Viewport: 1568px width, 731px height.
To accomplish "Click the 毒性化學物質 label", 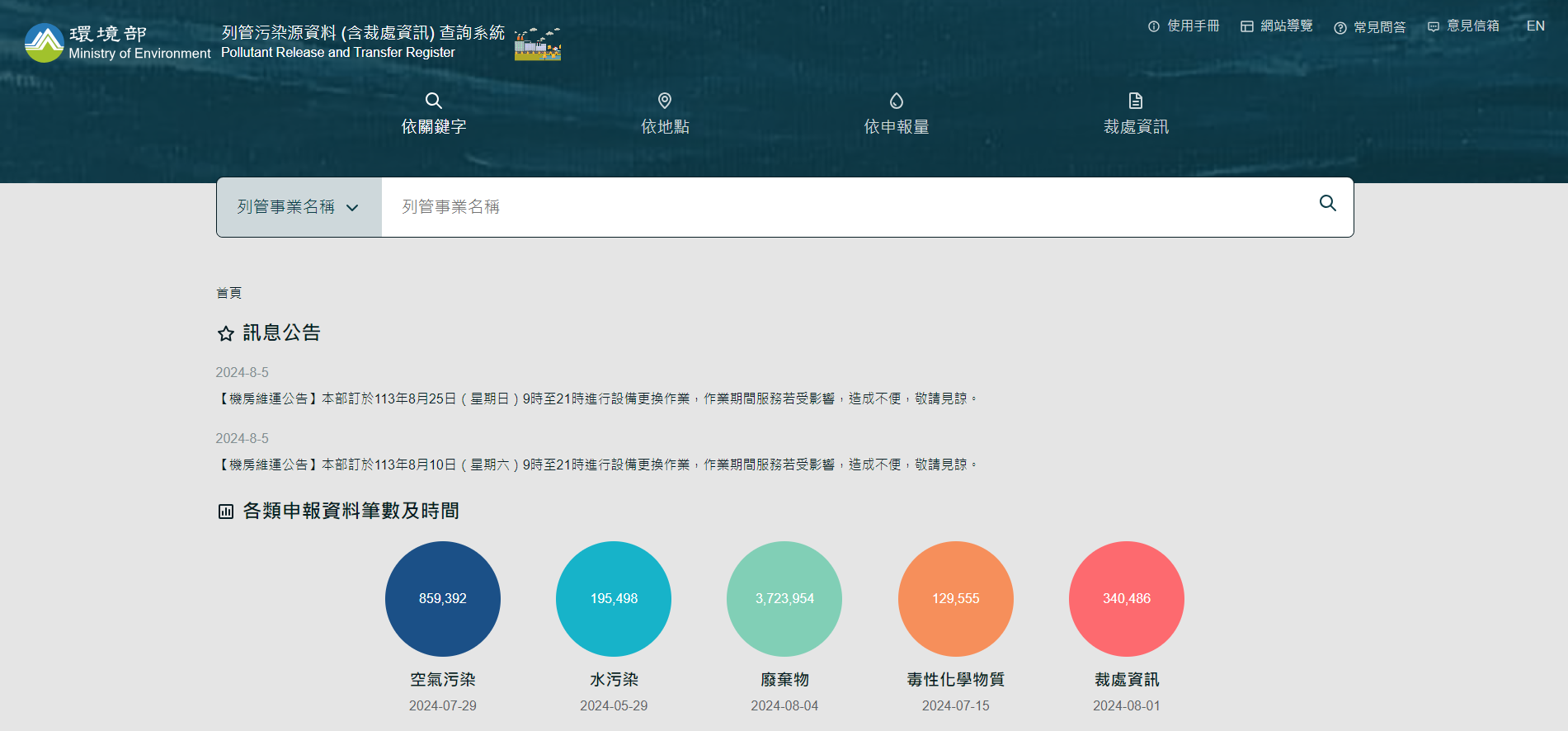I will 956,680.
